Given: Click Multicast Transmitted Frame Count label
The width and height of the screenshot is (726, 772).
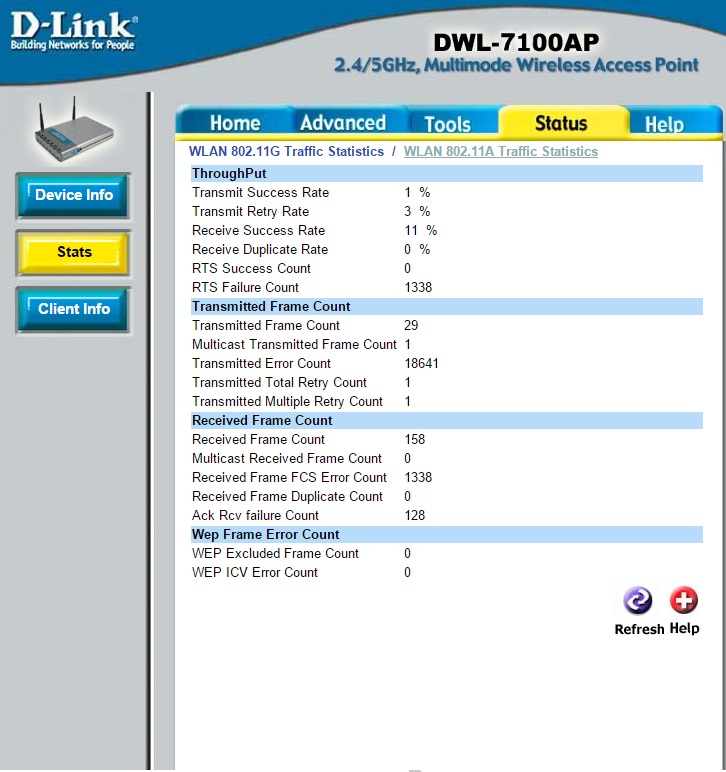Looking at the screenshot, I should [294, 345].
